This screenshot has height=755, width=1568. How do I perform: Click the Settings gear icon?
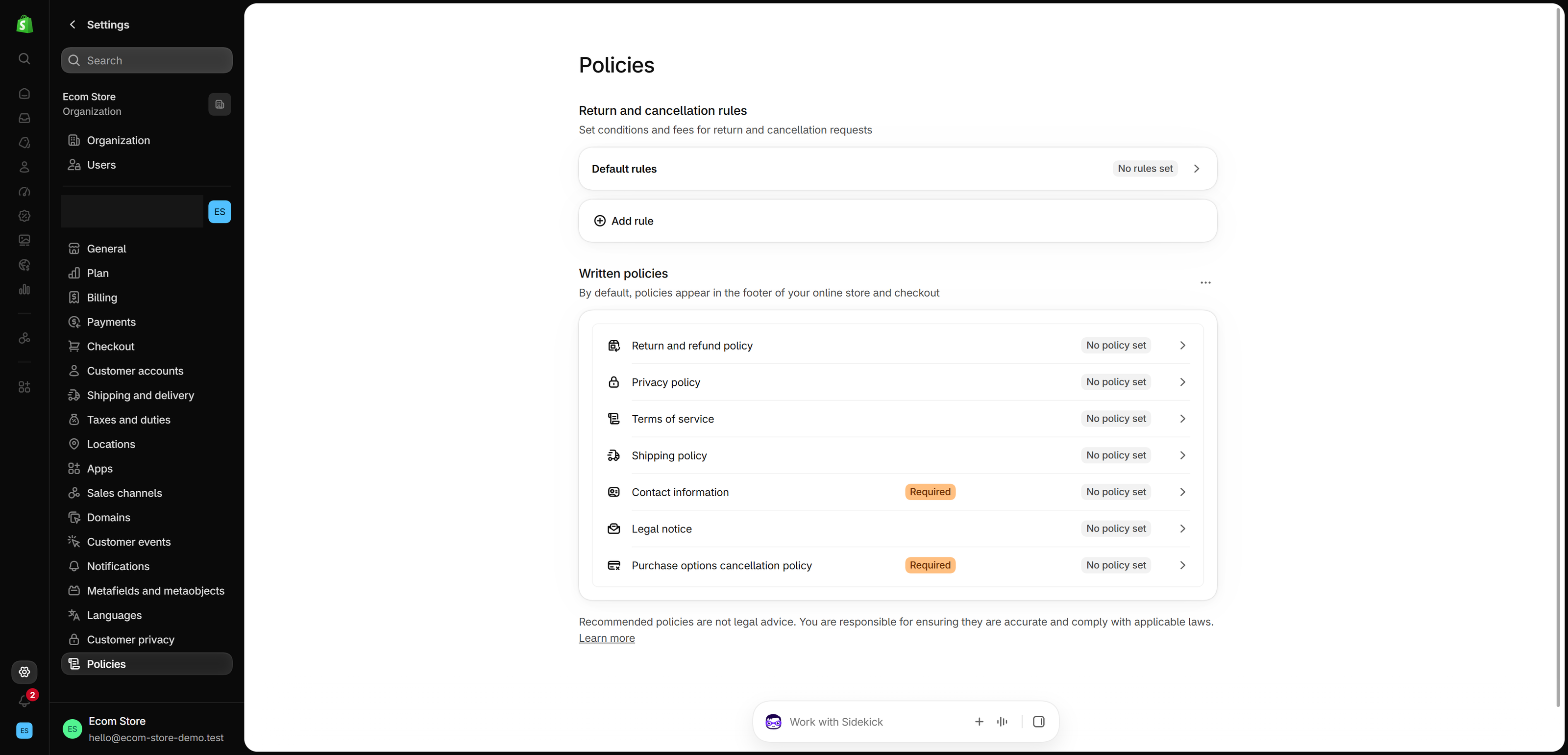[x=24, y=672]
